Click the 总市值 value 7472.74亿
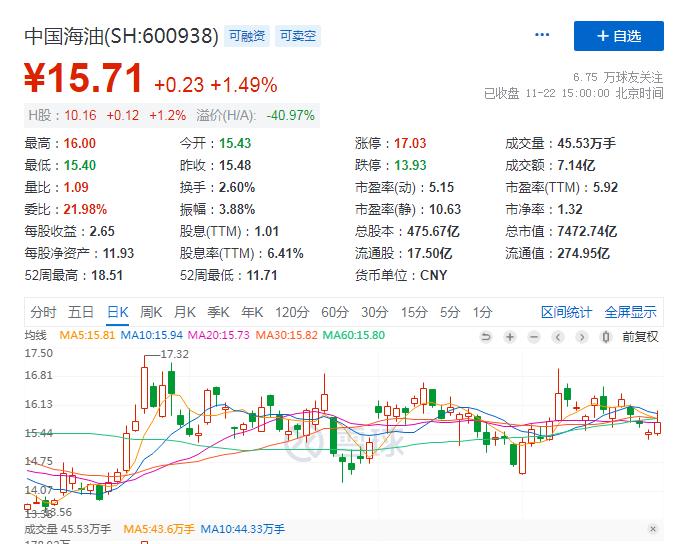Viewport: 684px width, 544px height. tap(587, 231)
